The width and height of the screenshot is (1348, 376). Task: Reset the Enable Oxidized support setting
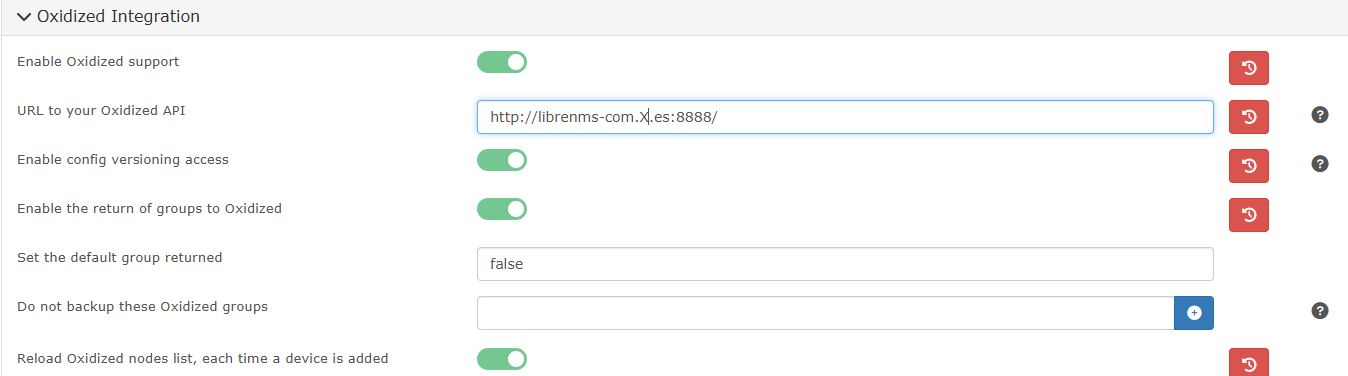[x=1248, y=68]
